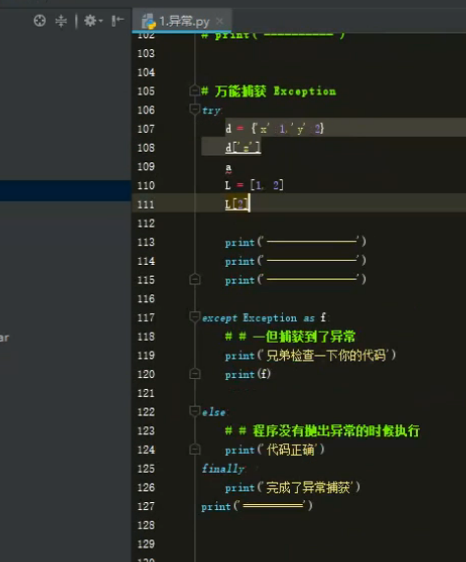Open the settings gear dropdown
Viewport: 466px width, 562px height.
coord(92,21)
